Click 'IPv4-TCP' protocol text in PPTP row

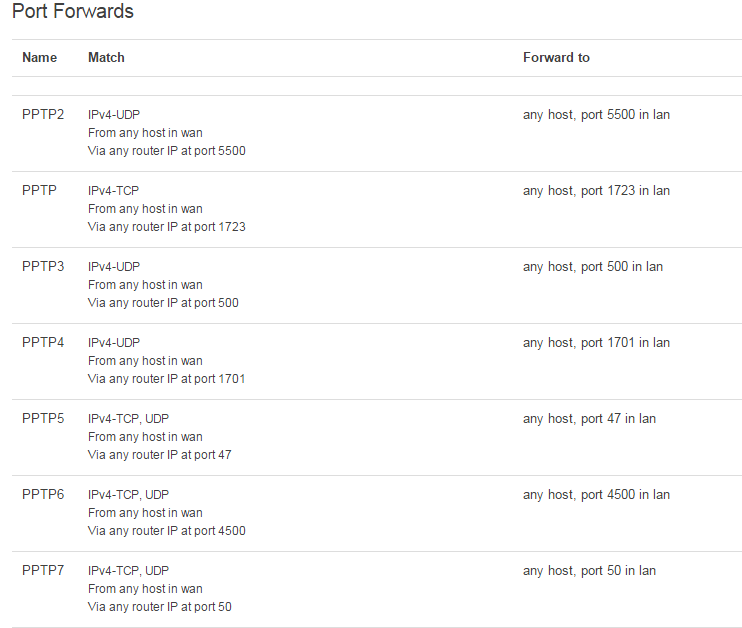(x=114, y=191)
